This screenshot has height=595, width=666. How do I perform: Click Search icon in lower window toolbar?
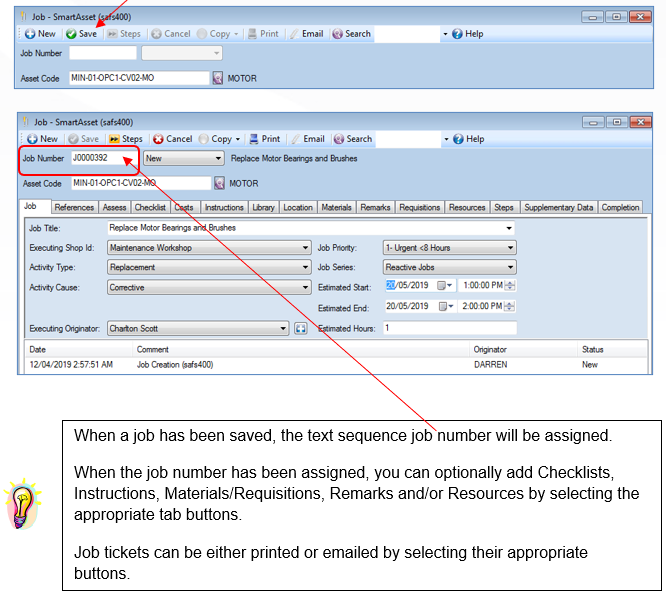tap(339, 139)
